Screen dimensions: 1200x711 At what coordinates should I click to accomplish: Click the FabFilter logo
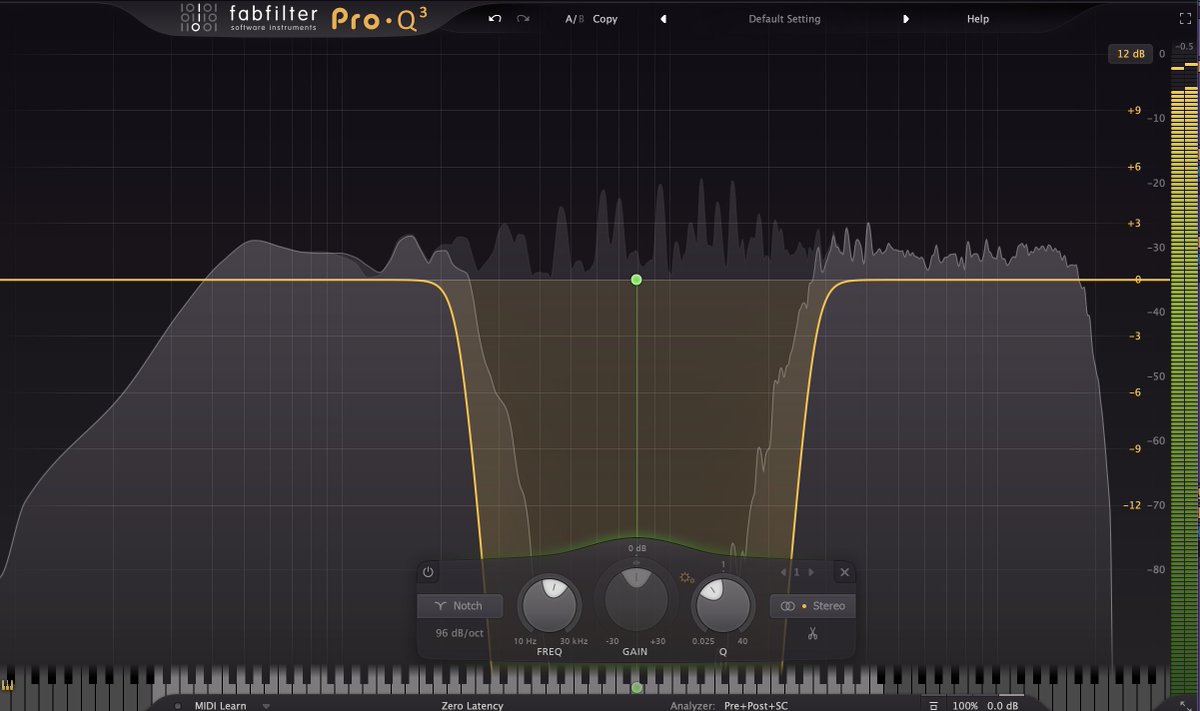pos(247,18)
